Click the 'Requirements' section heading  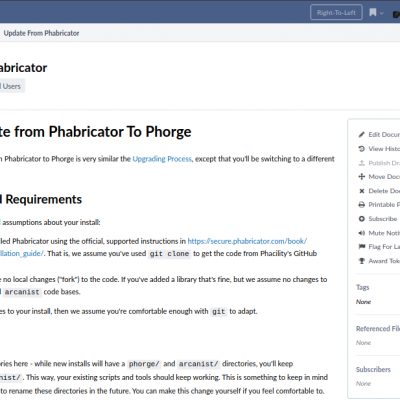(44, 199)
